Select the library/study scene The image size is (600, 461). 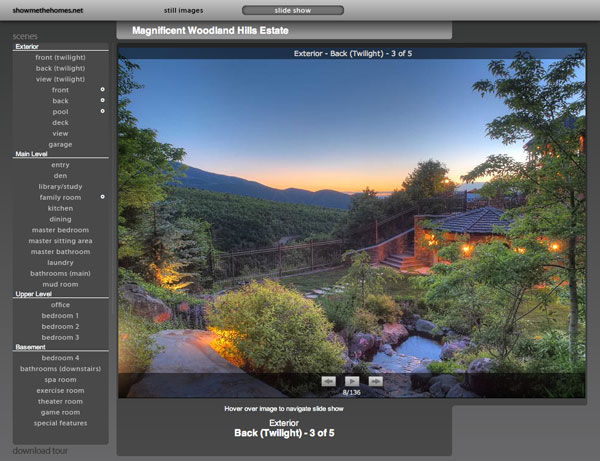point(60,186)
